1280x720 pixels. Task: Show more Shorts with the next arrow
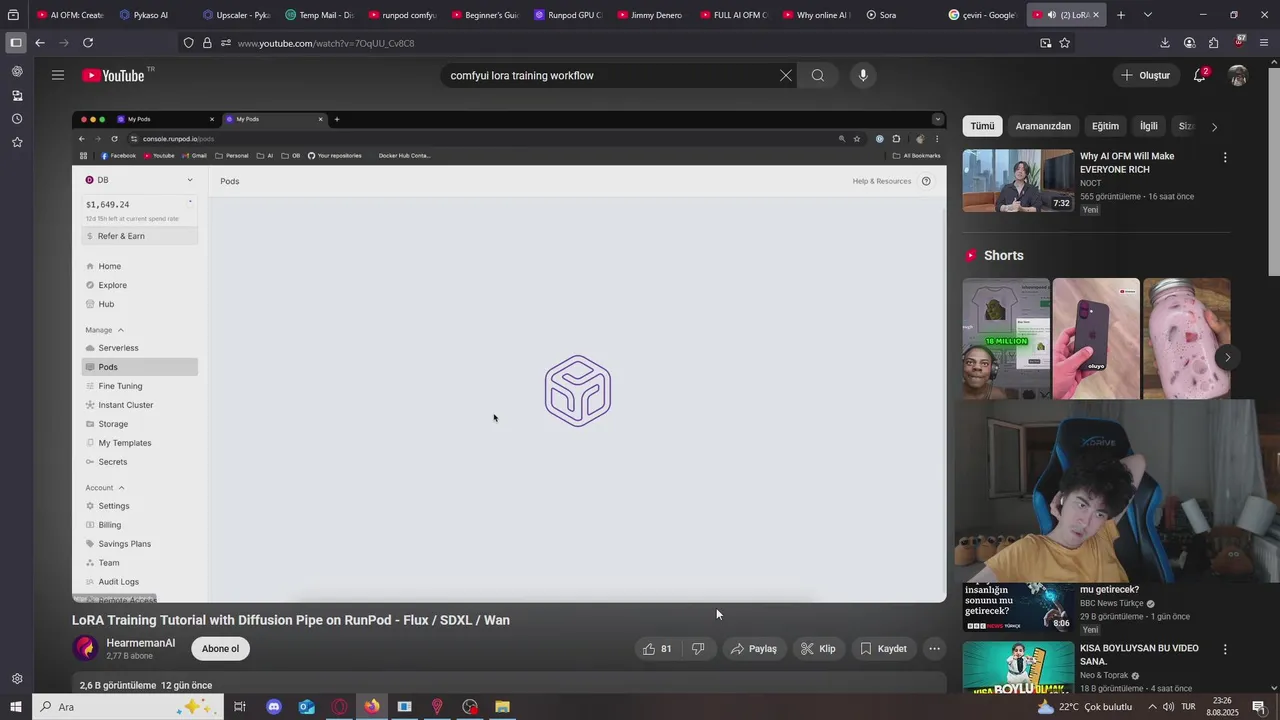click(x=1227, y=357)
